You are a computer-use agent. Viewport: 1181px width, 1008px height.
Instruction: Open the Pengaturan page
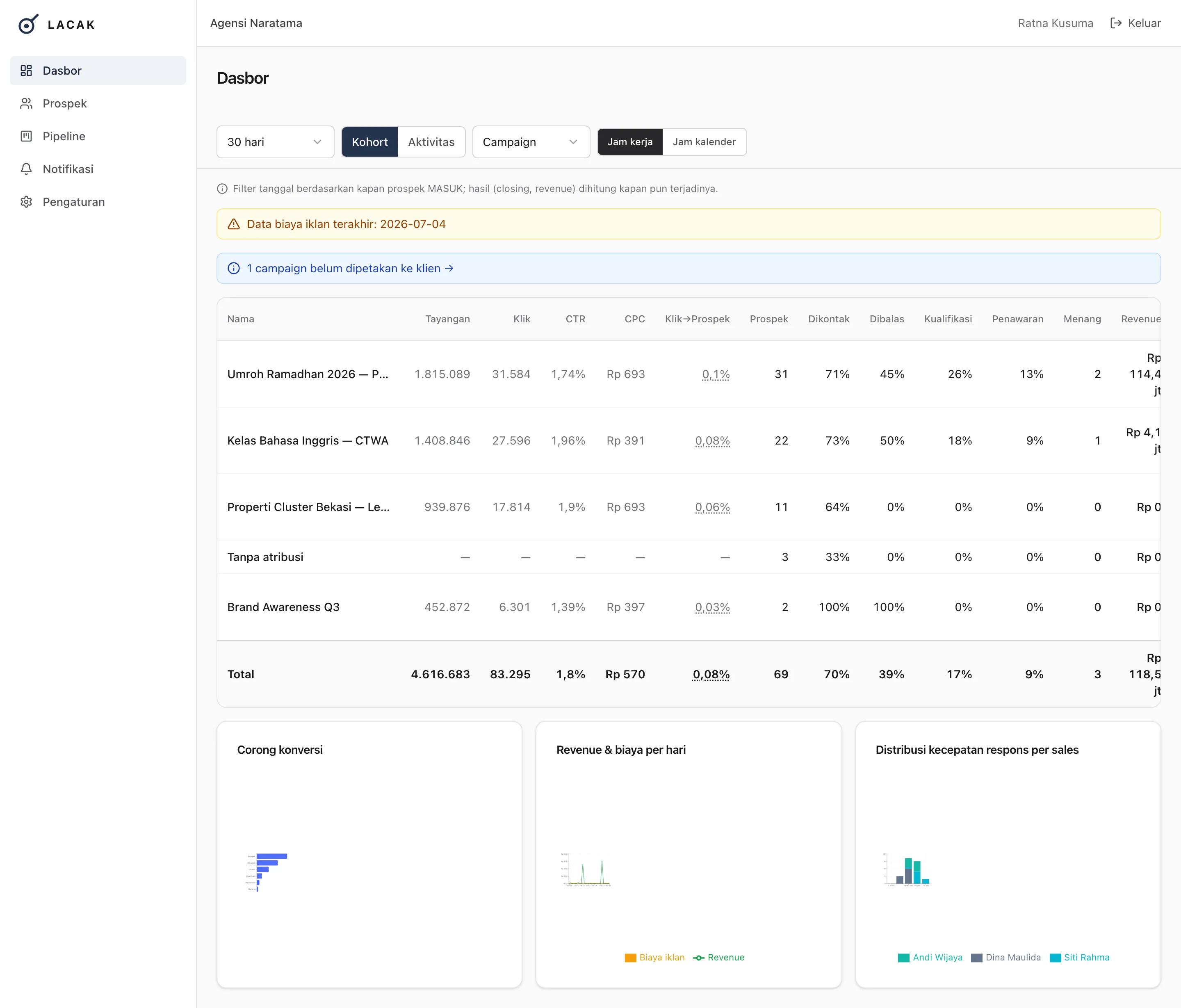coord(98,202)
